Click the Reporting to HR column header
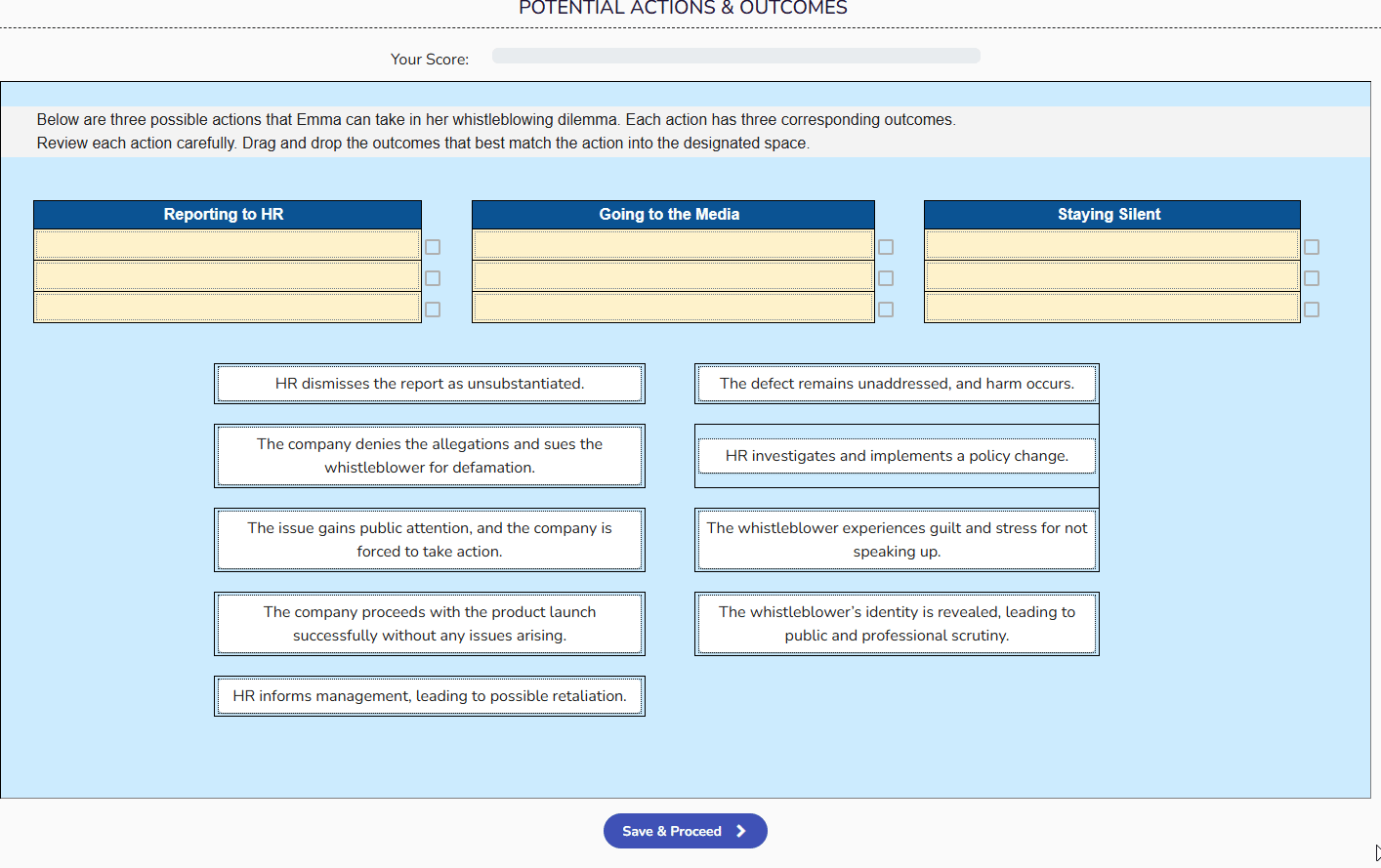 coord(227,214)
